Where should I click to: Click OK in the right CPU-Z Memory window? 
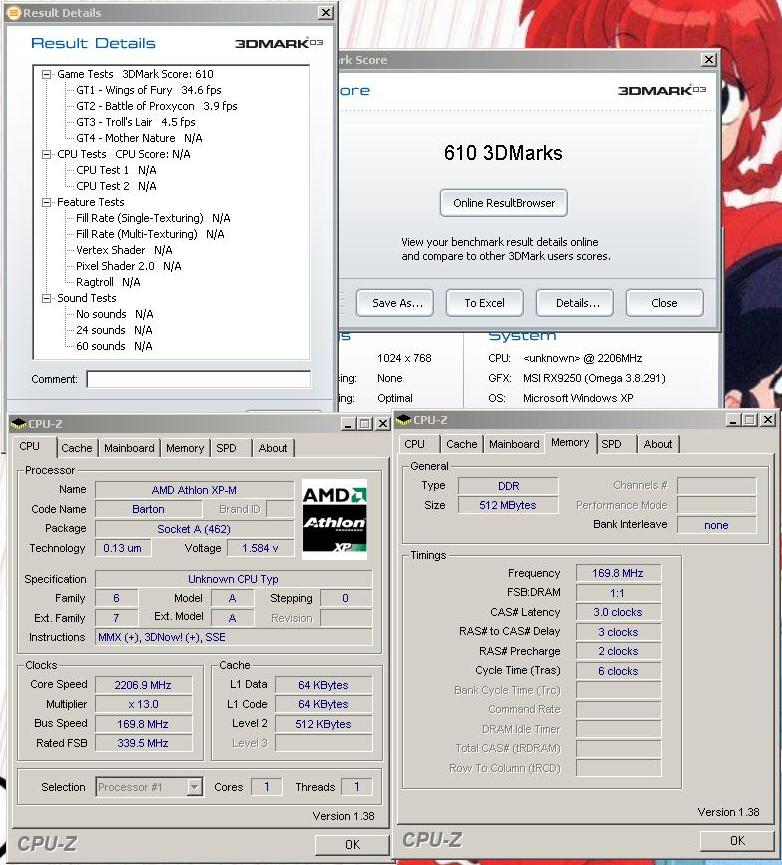point(737,841)
